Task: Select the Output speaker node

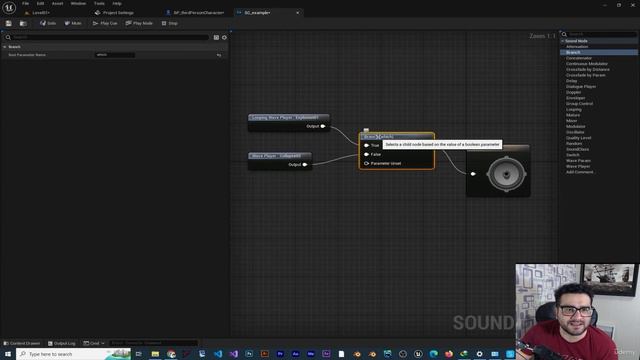Action: click(x=498, y=171)
